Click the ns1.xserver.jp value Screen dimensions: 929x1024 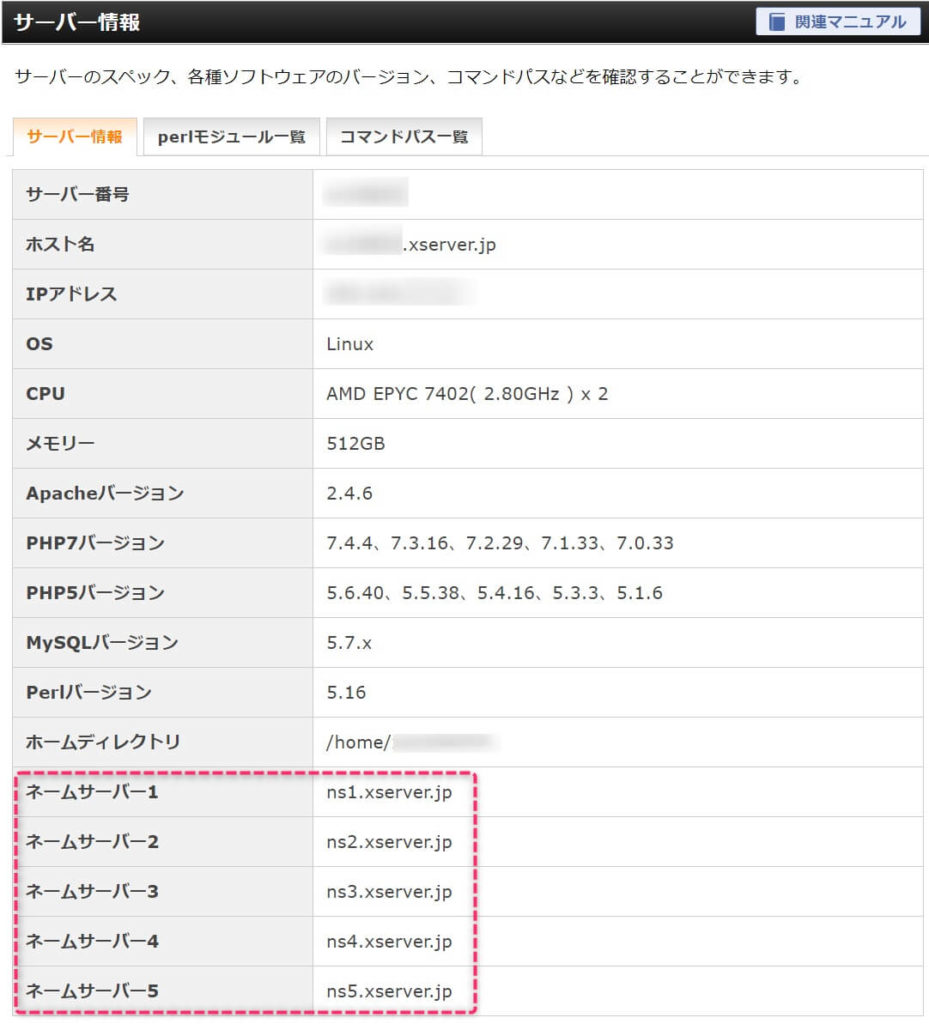tap(389, 792)
